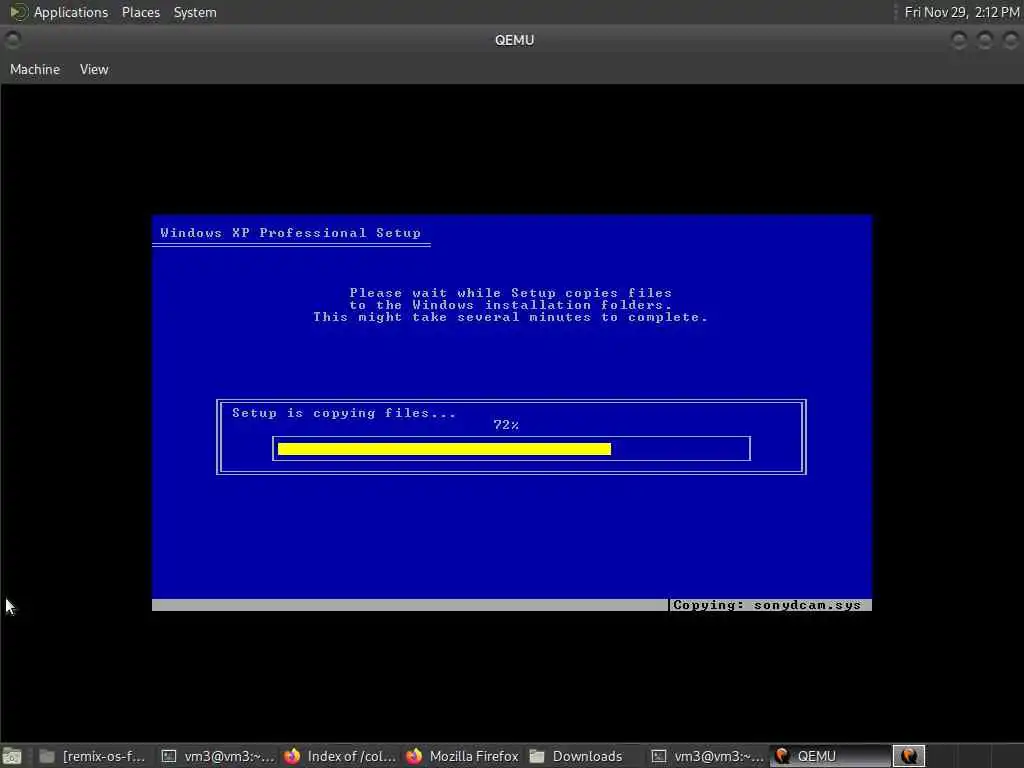Click the QEMU window menu icon in the title bar

12,40
